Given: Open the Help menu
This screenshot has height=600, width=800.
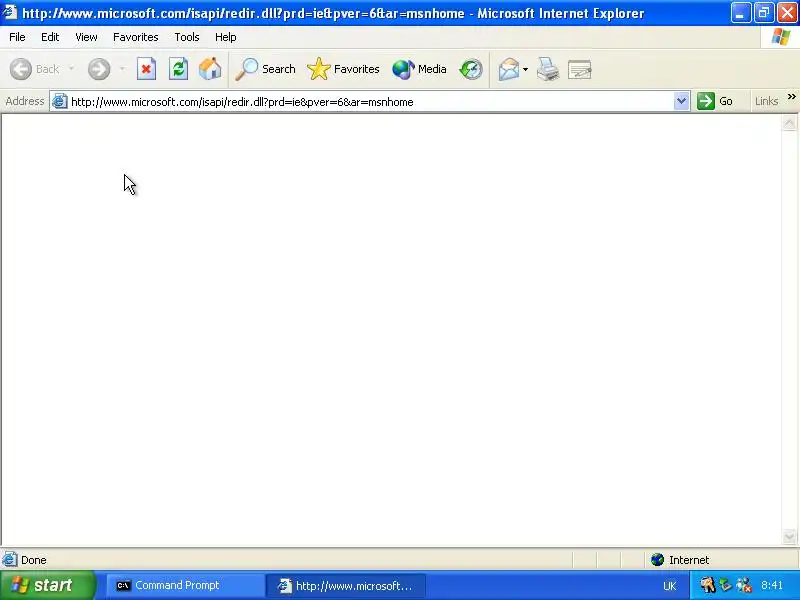Looking at the screenshot, I should (226, 37).
